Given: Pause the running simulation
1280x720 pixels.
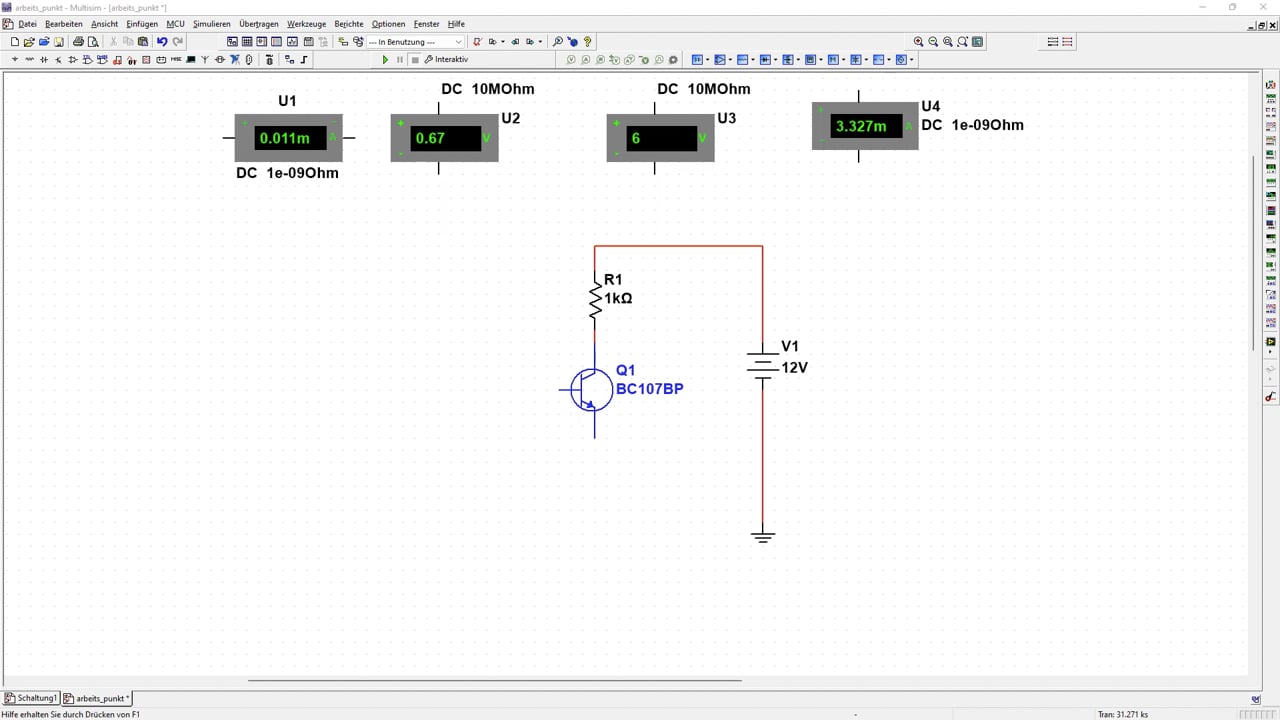Looking at the screenshot, I should [400, 60].
